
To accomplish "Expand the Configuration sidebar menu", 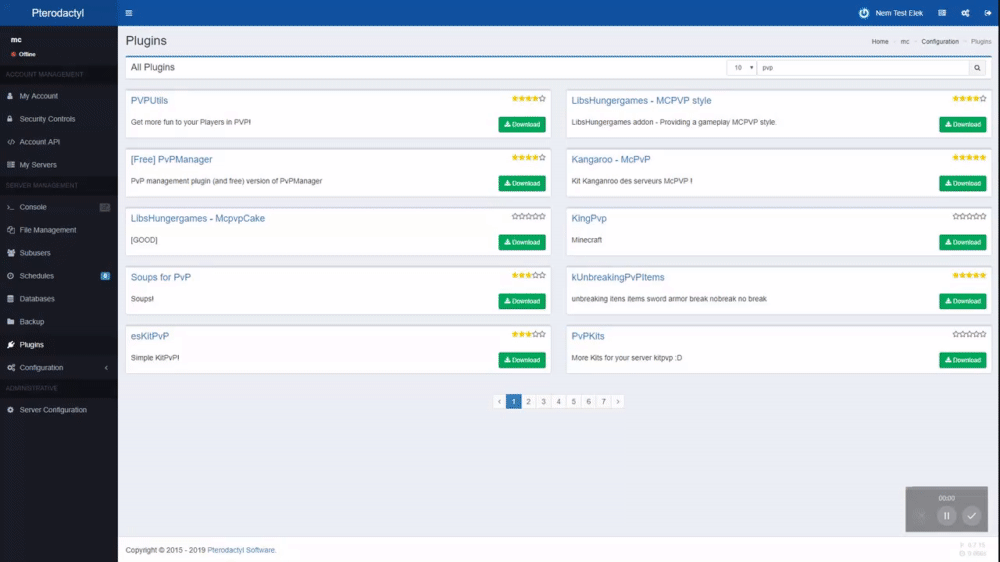I will [59, 367].
